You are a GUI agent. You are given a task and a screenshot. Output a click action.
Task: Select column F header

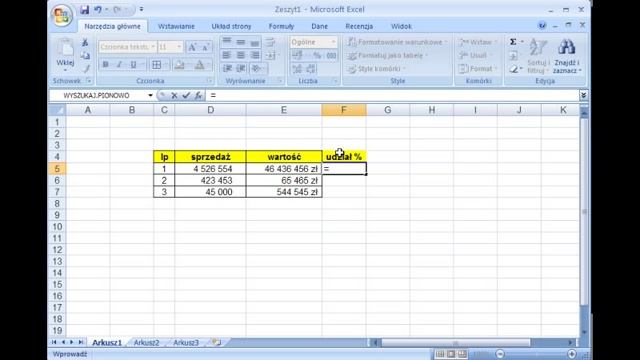click(344, 110)
